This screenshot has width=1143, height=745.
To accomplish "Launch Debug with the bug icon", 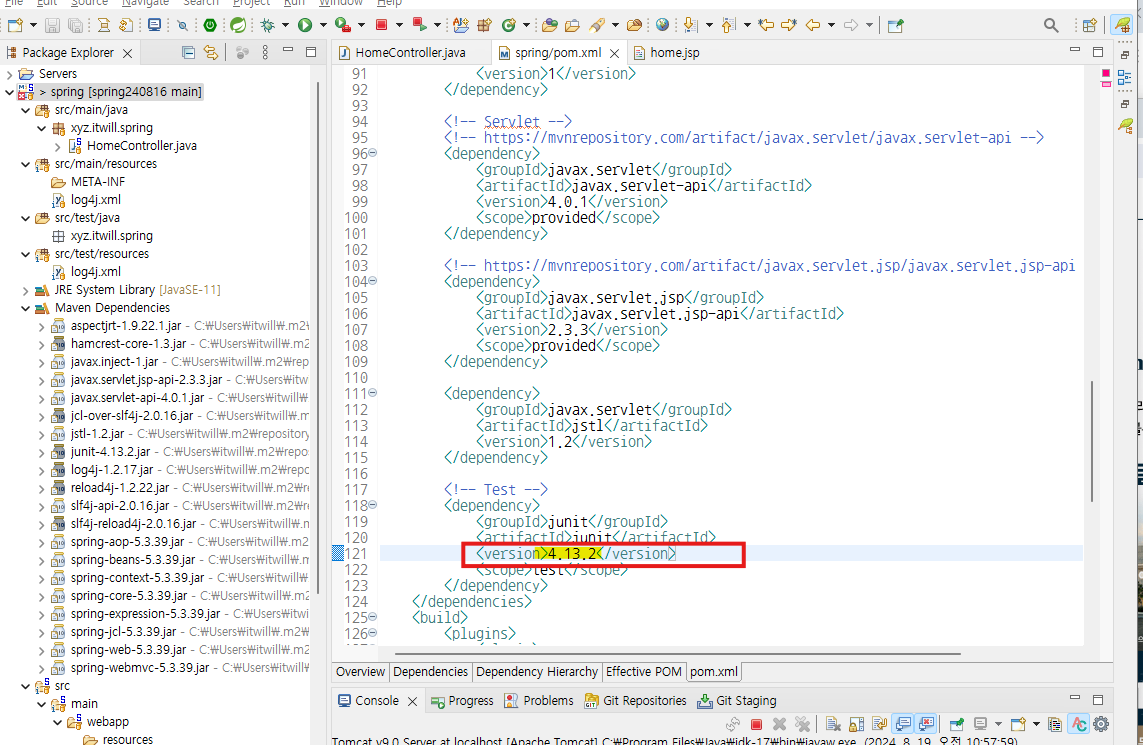I will 268,26.
